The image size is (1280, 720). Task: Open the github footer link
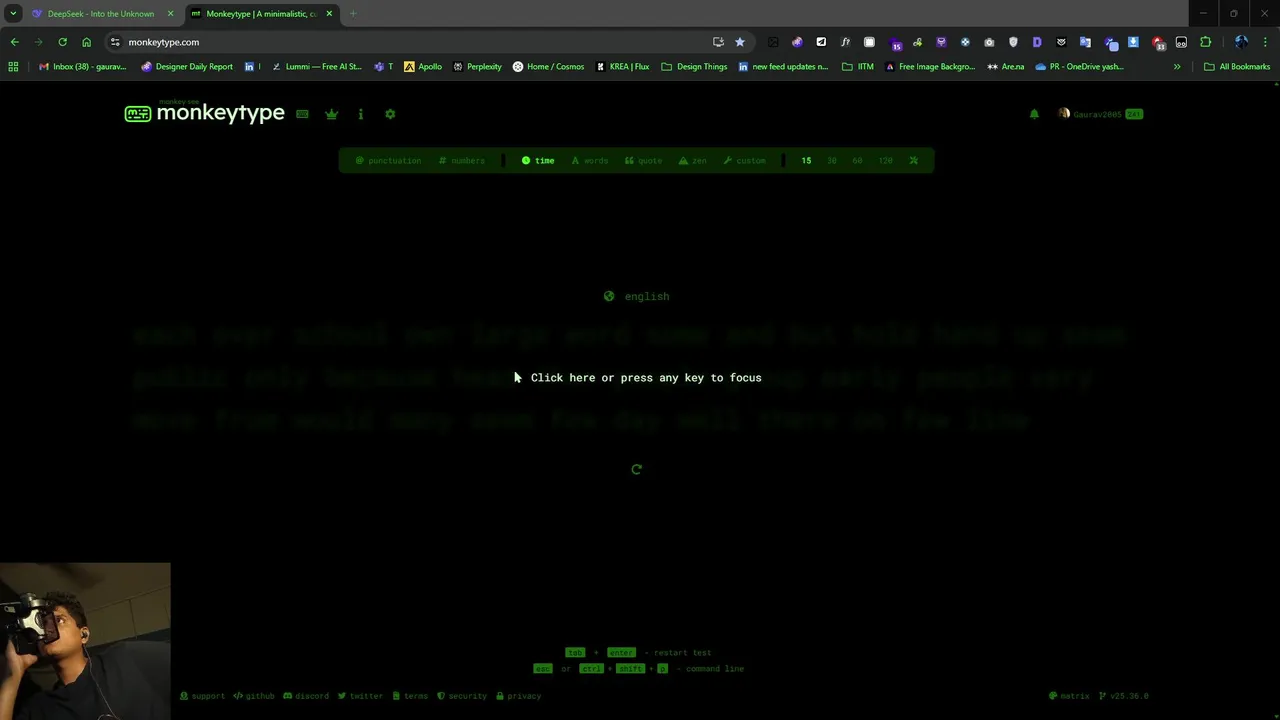[254, 696]
